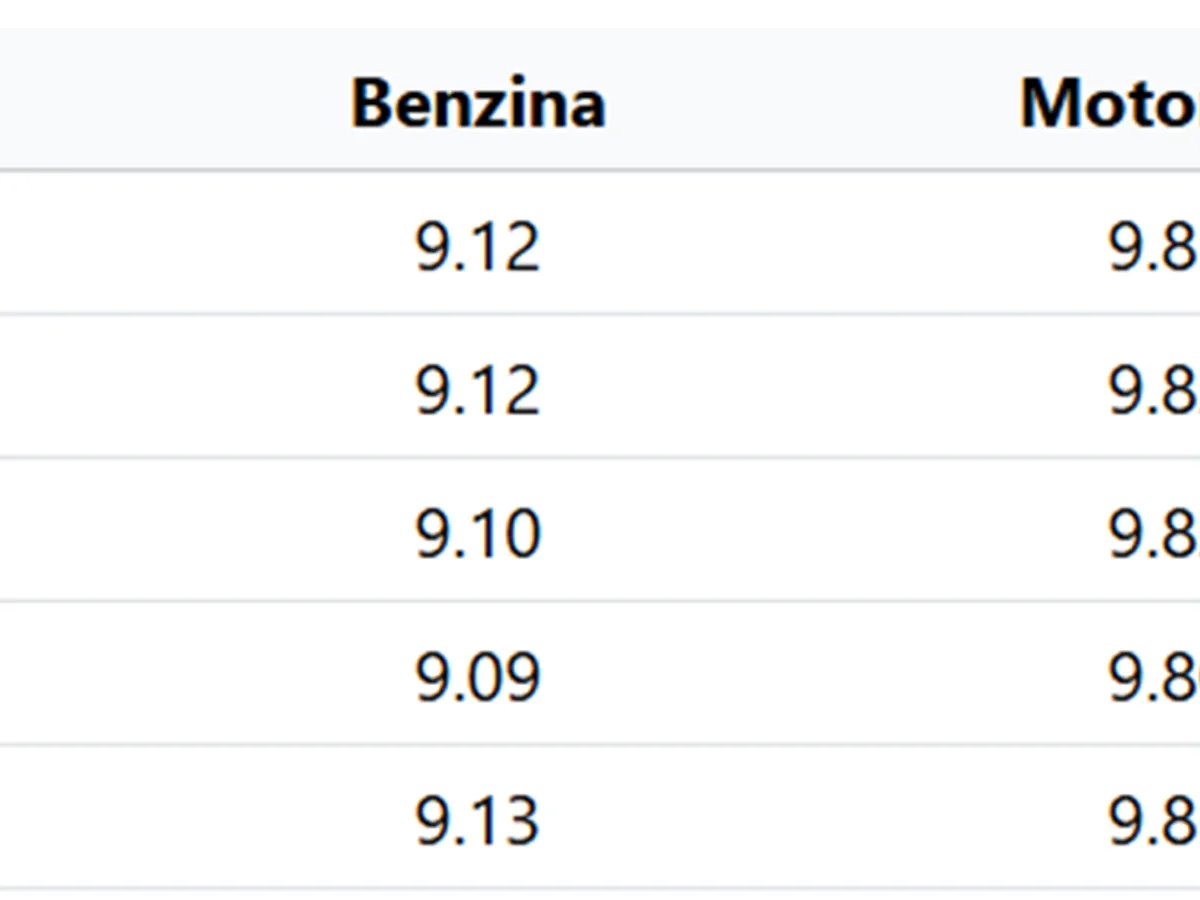
Task: Click blank area left of 9.13
Action: pos(150,820)
